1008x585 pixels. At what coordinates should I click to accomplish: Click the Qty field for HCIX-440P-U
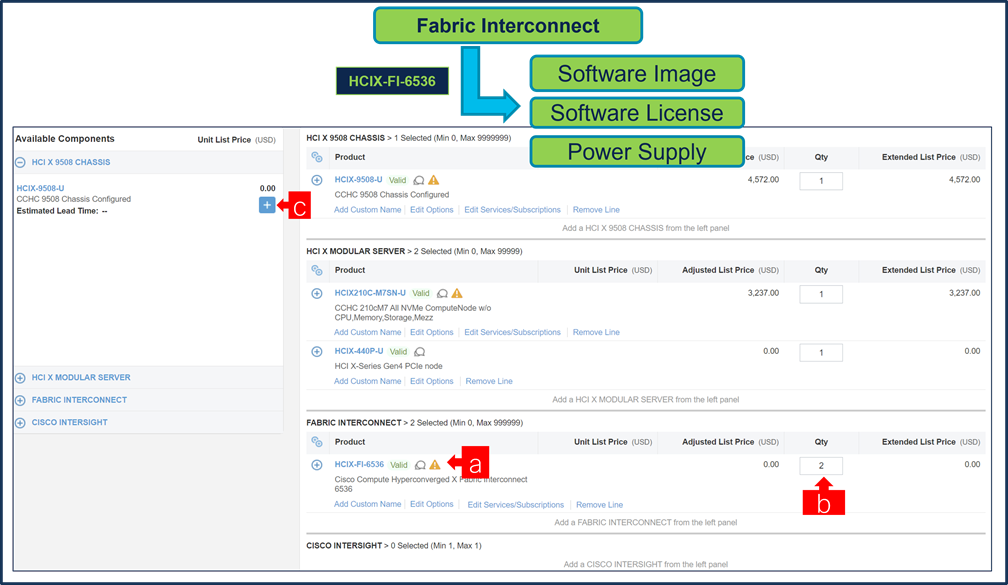(x=821, y=353)
